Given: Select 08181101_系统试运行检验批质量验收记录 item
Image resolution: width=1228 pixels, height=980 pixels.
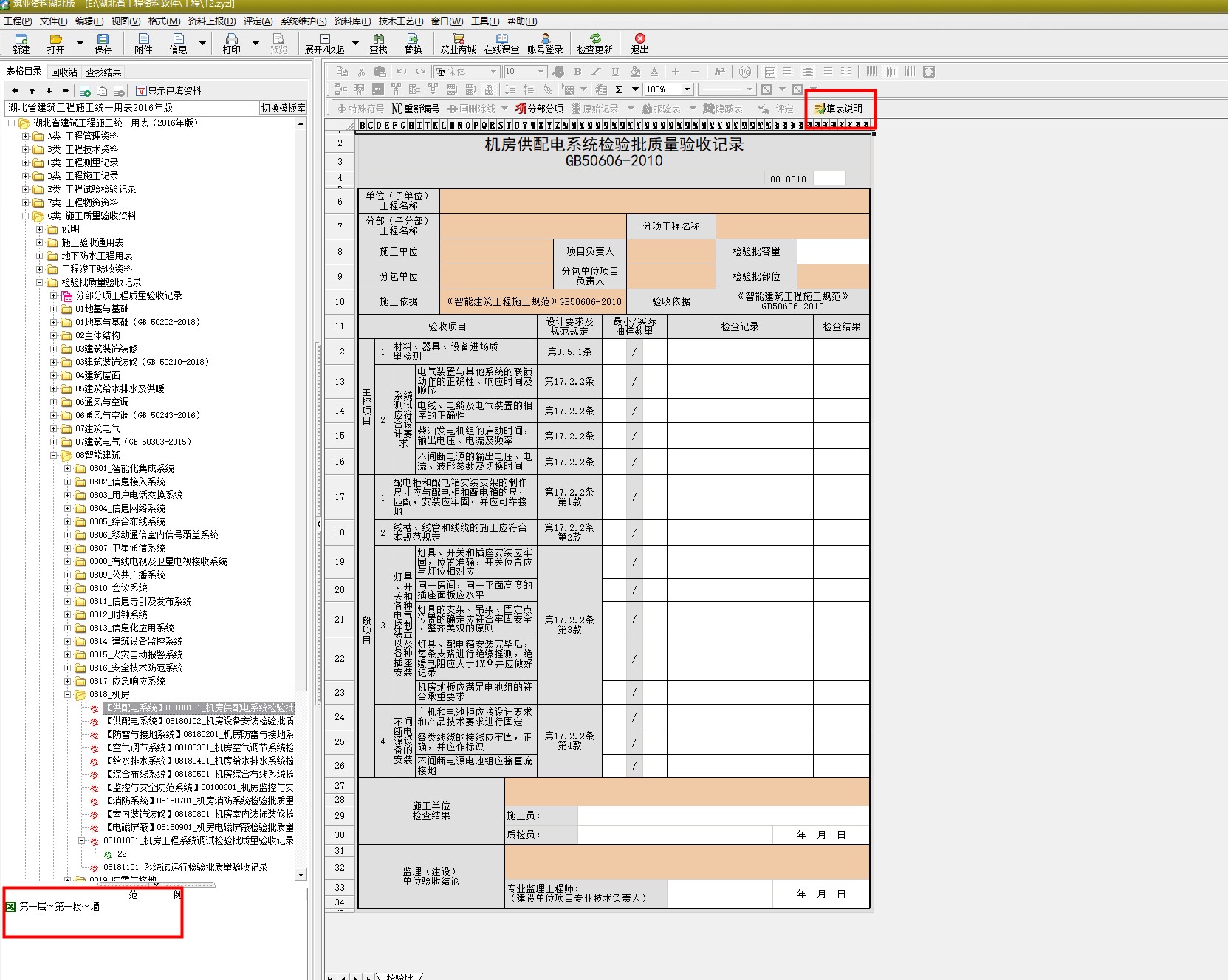Looking at the screenshot, I should coord(185,867).
